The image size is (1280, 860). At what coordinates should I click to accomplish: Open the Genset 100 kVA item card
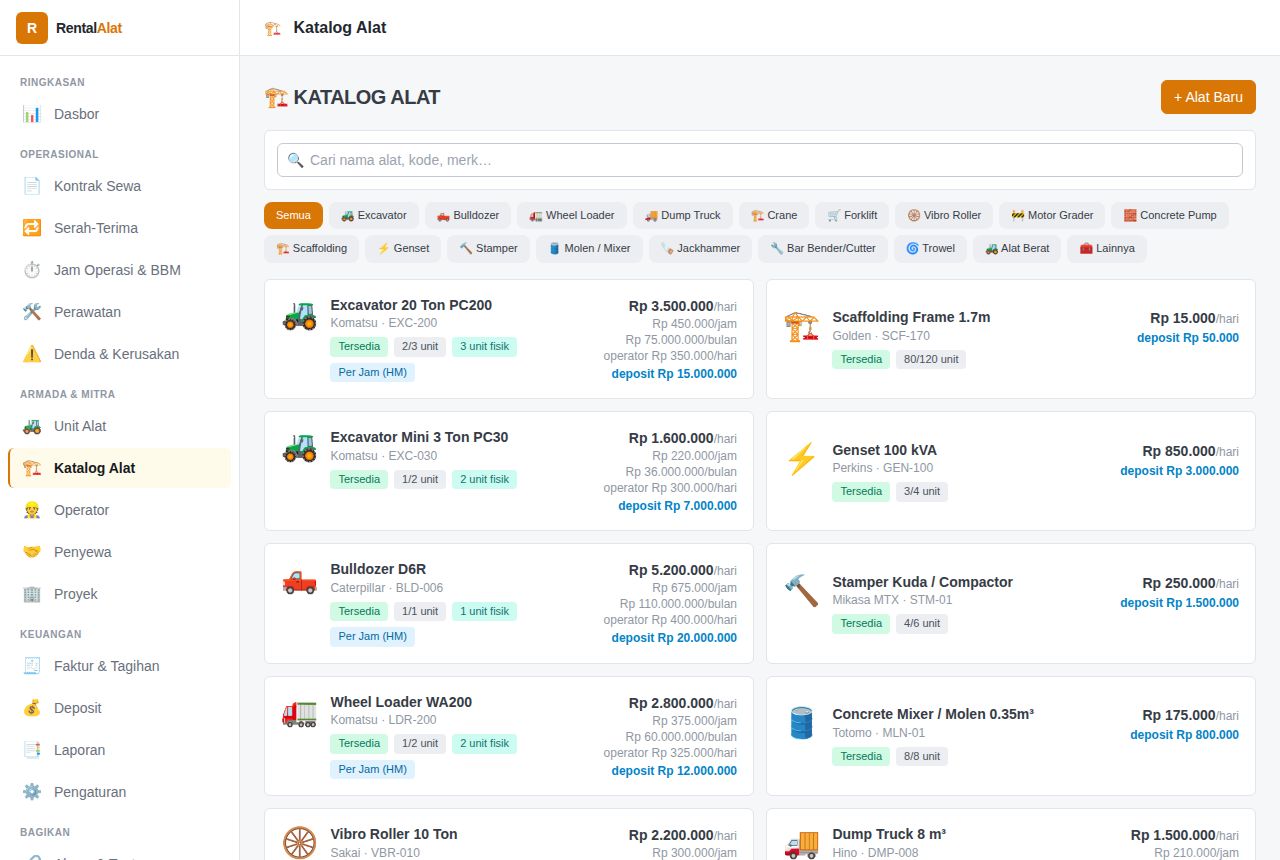coord(1011,471)
